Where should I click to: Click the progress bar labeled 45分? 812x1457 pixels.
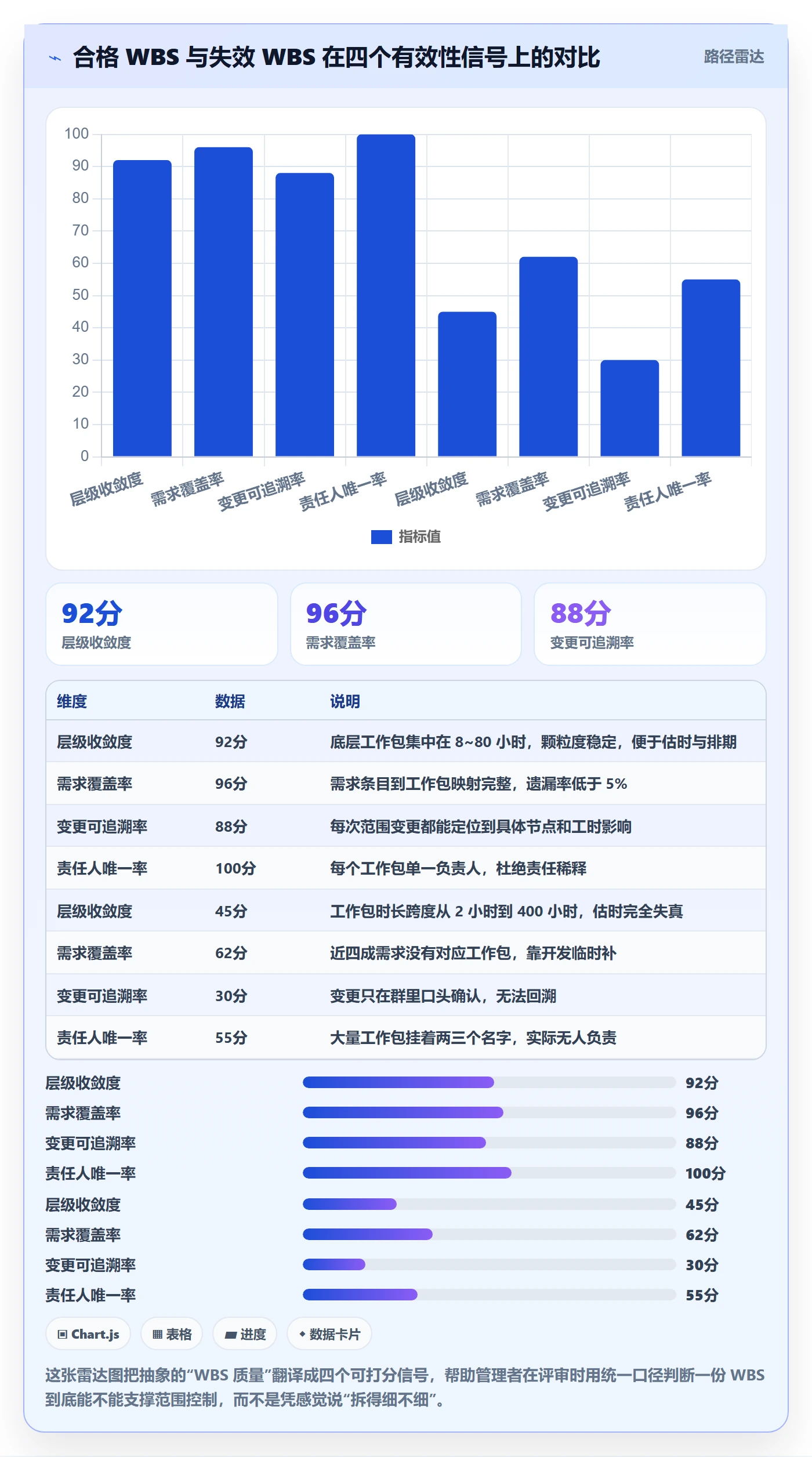[489, 1204]
